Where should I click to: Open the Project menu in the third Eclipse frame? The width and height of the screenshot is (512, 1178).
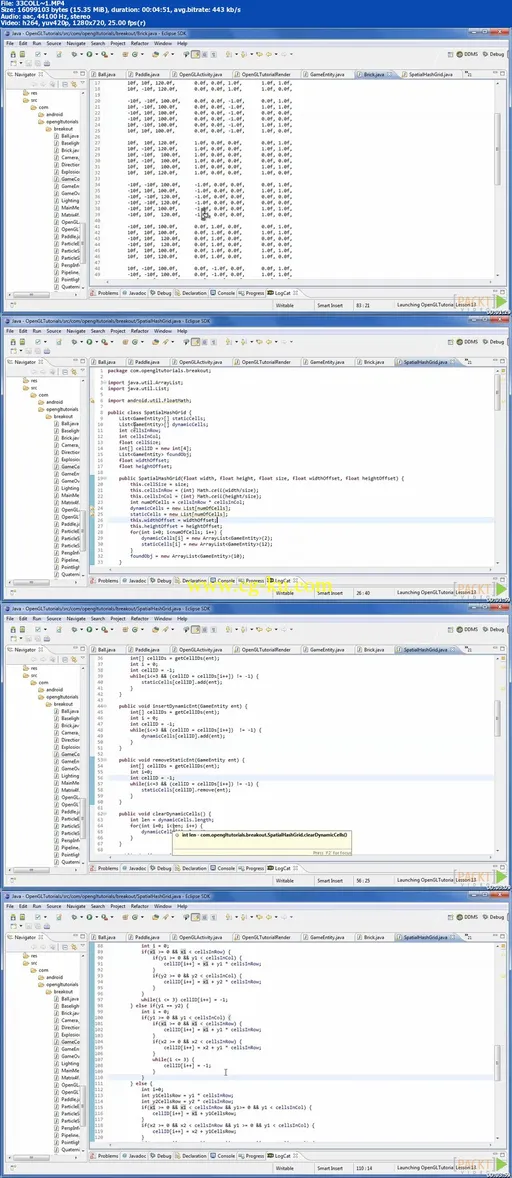(118, 618)
